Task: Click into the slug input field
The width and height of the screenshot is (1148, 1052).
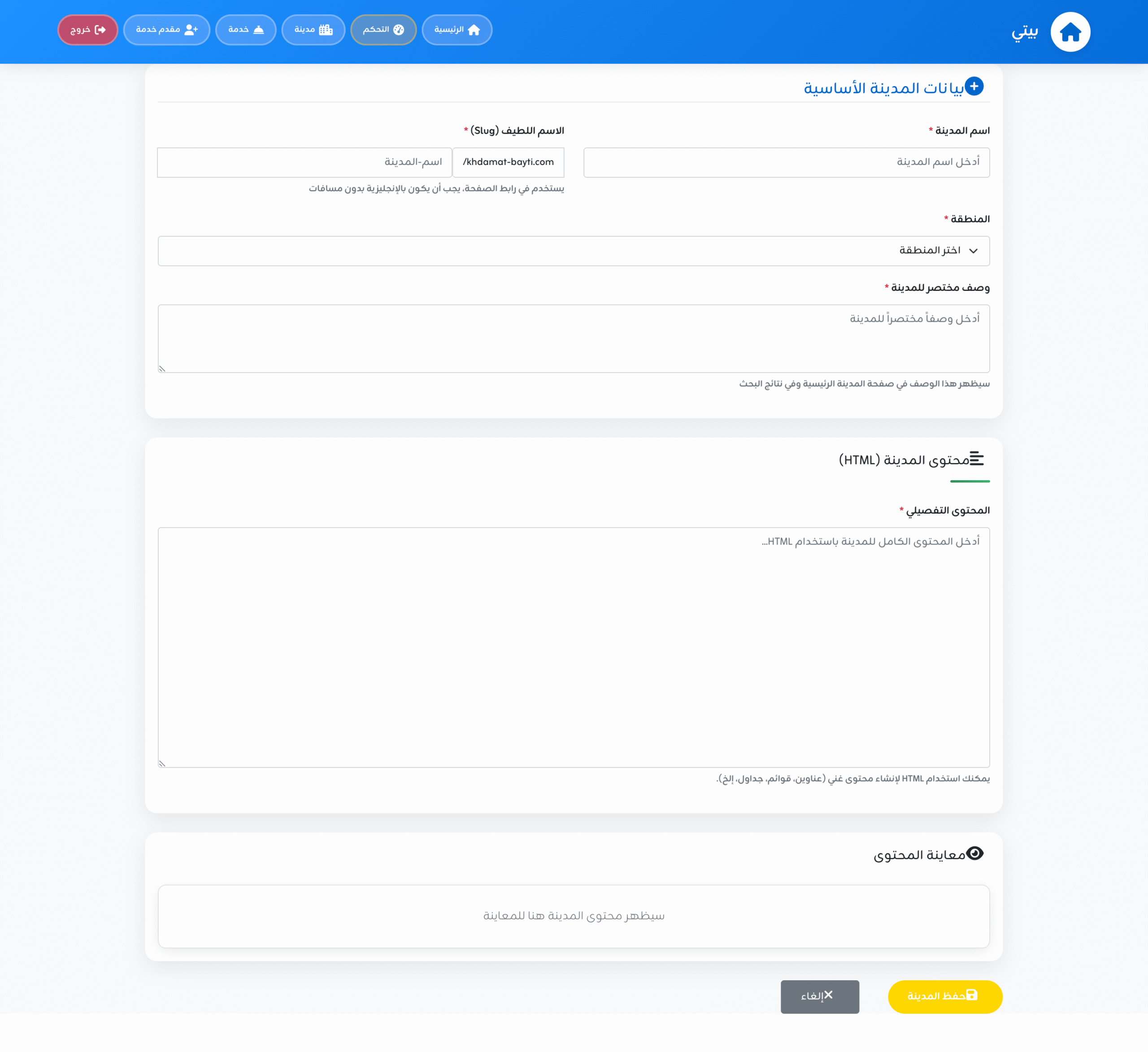Action: [x=304, y=162]
